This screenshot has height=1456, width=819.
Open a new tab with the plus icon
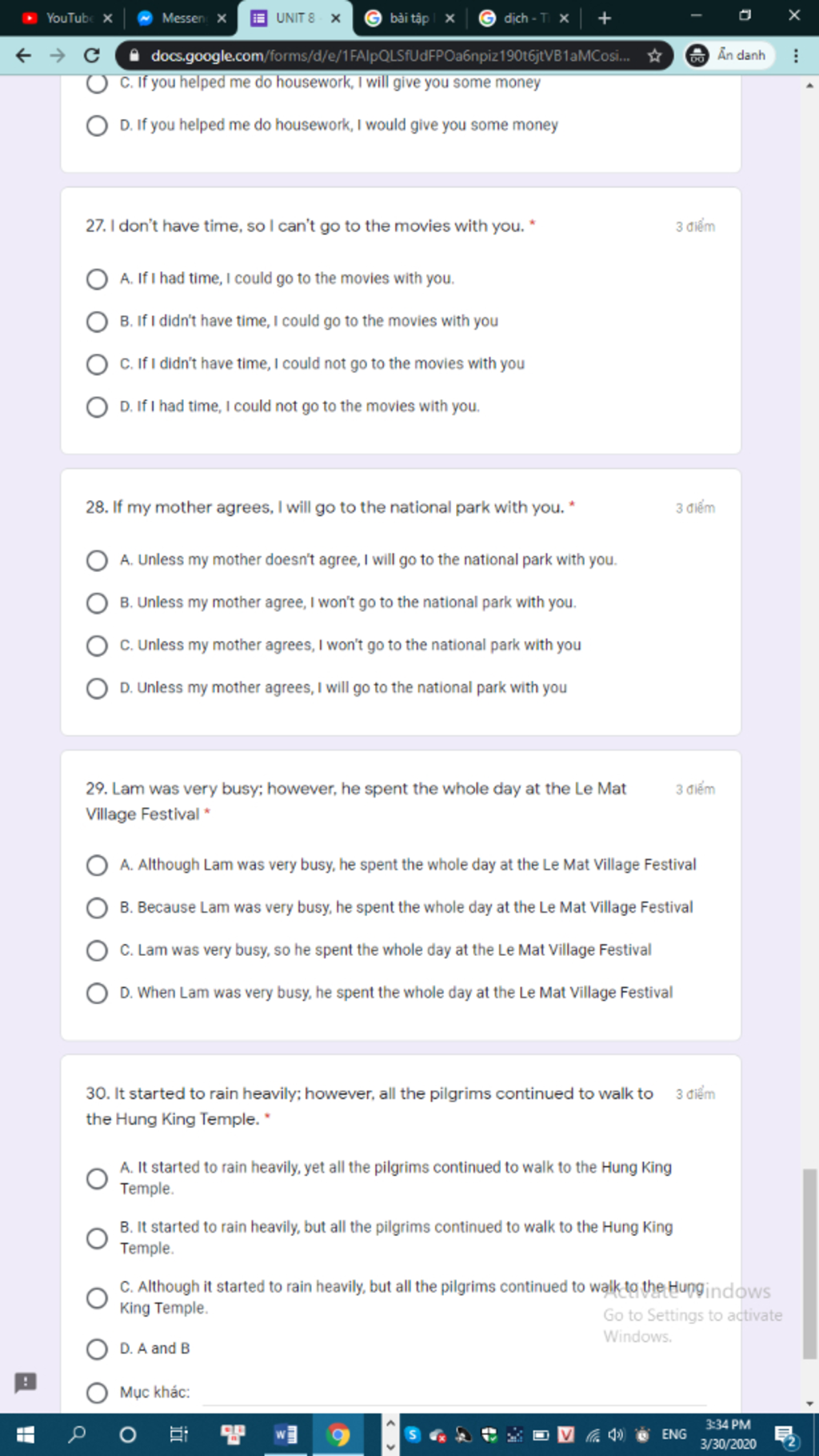pos(605,18)
